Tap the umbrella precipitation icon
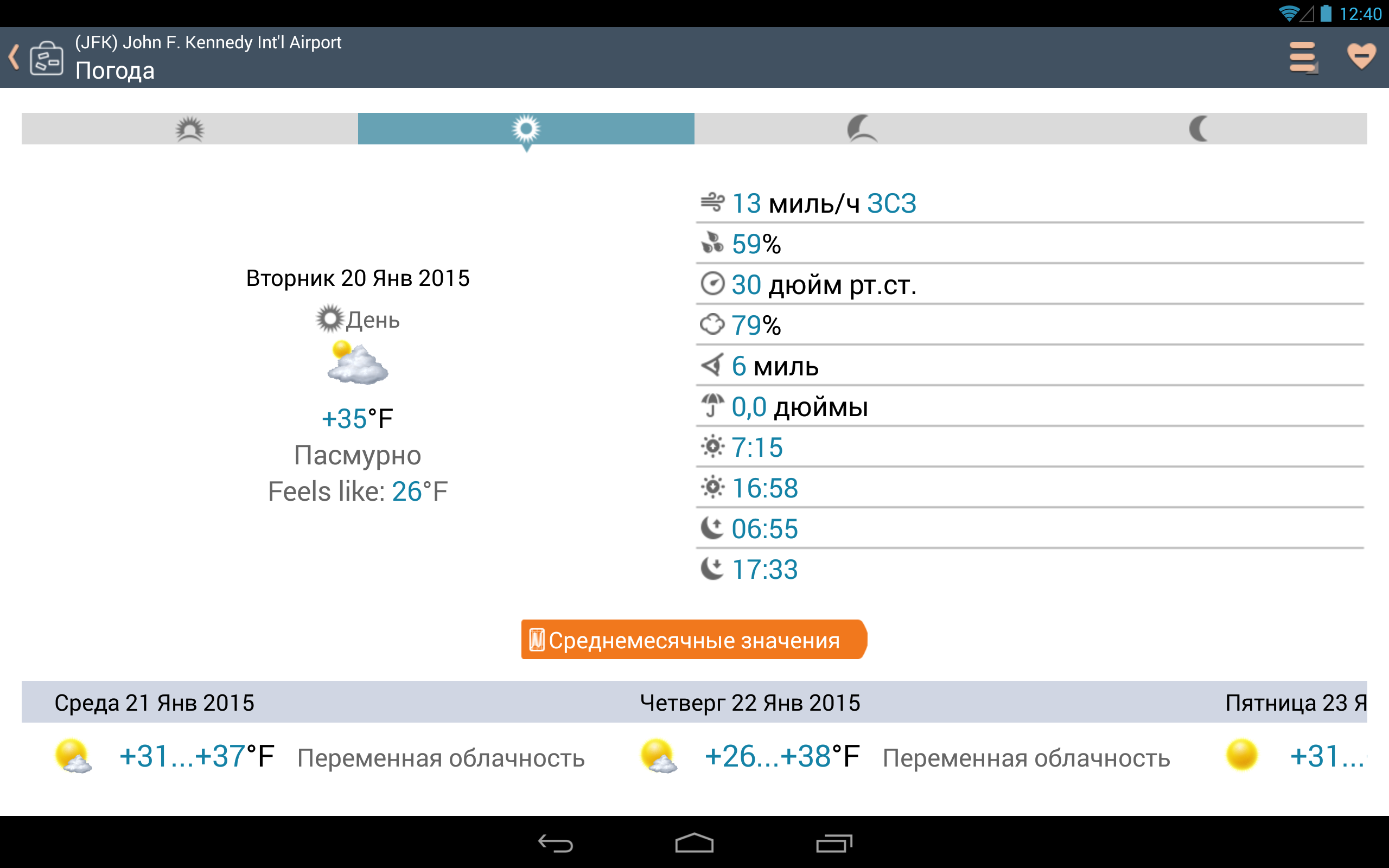Screen dimensions: 1389x868 pyautogui.click(x=712, y=406)
